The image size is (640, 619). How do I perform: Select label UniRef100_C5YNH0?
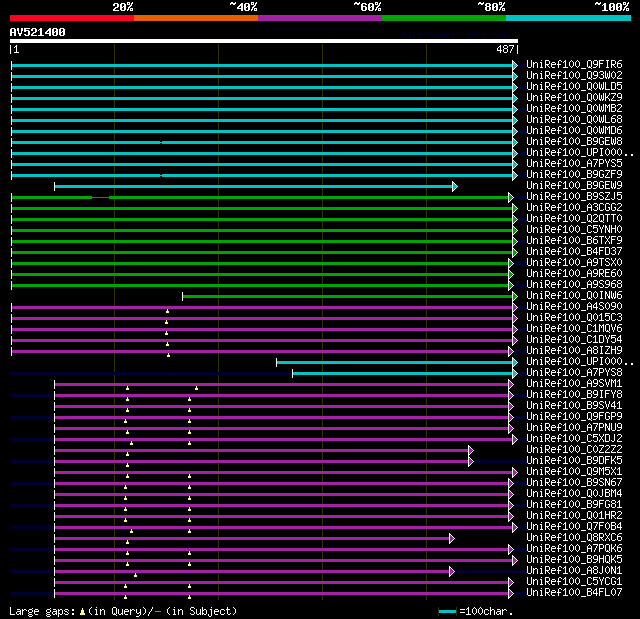[x=574, y=230]
